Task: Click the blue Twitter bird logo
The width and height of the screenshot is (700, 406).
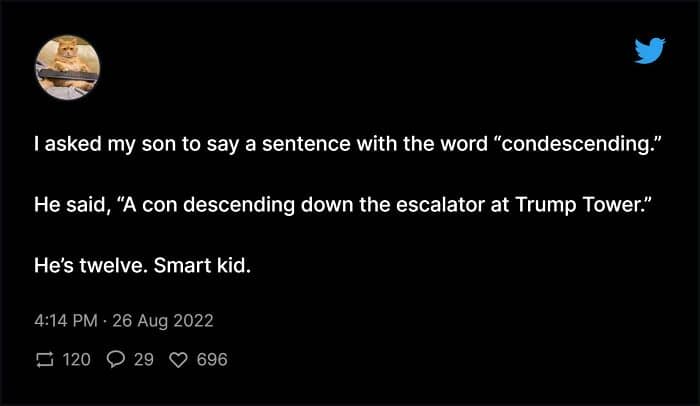Action: 650,50
